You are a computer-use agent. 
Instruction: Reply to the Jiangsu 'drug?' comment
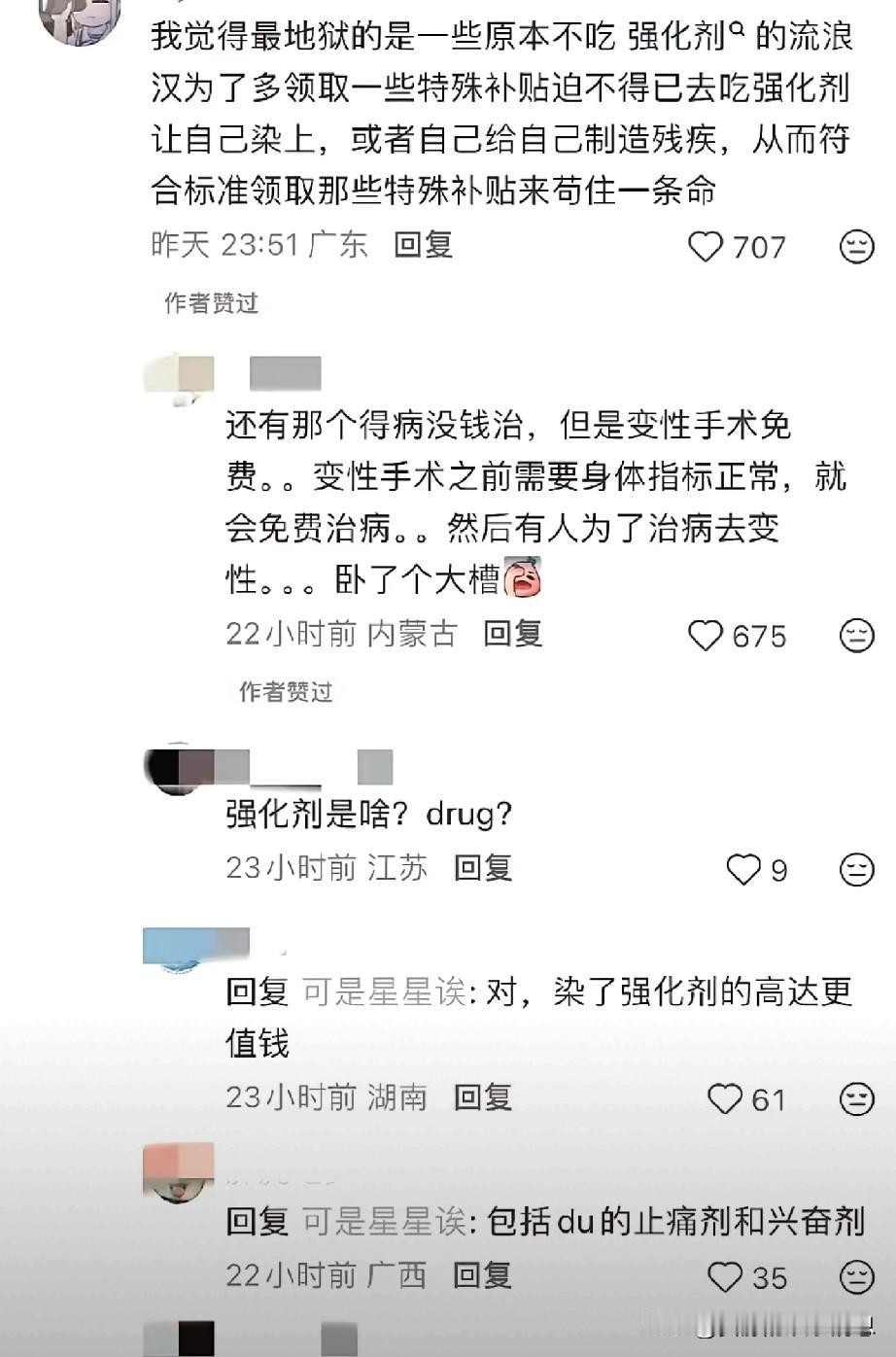[x=483, y=867]
